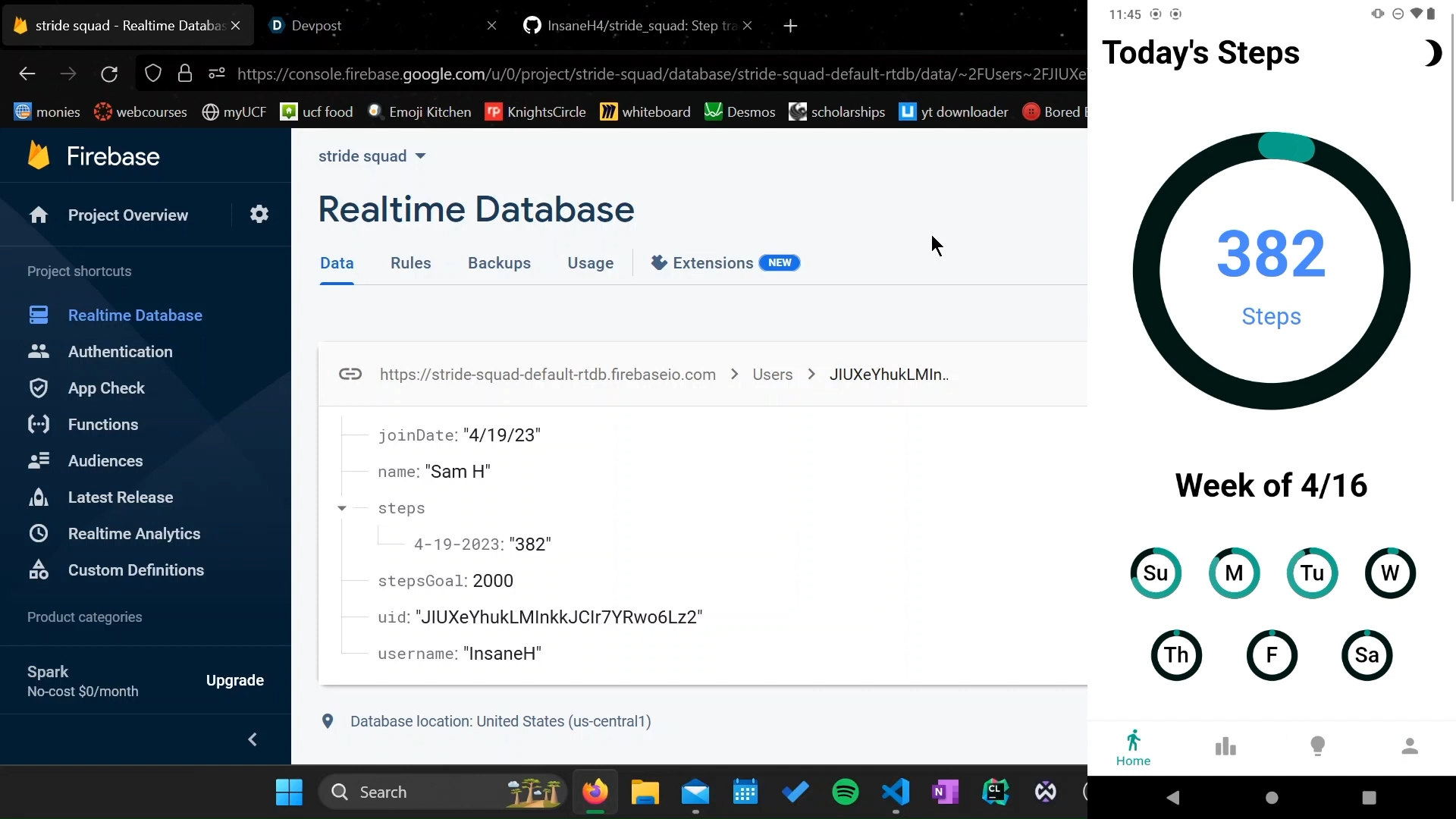Image resolution: width=1456 pixels, height=819 pixels.
Task: Click the Users breadcrumb link
Action: pyautogui.click(x=772, y=375)
